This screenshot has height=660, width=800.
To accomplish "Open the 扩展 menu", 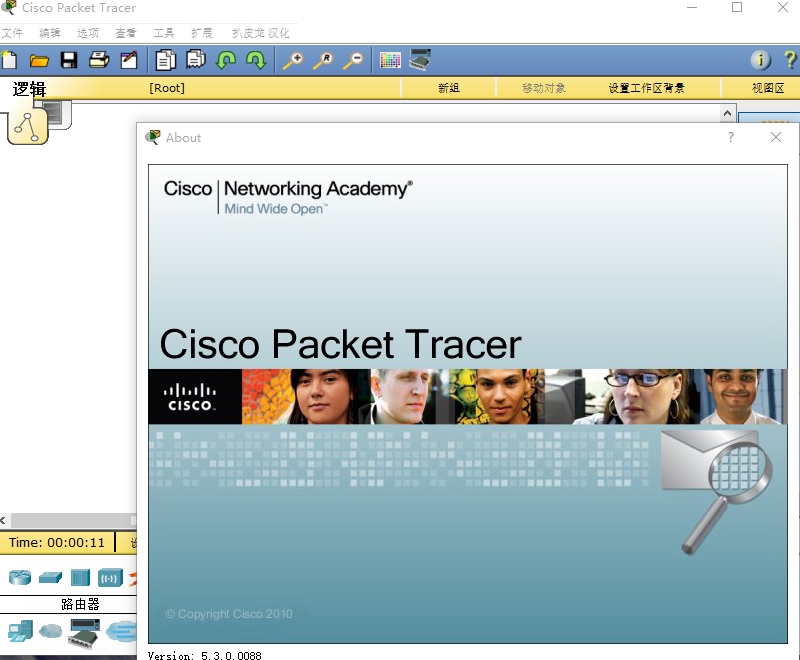I will [x=202, y=33].
